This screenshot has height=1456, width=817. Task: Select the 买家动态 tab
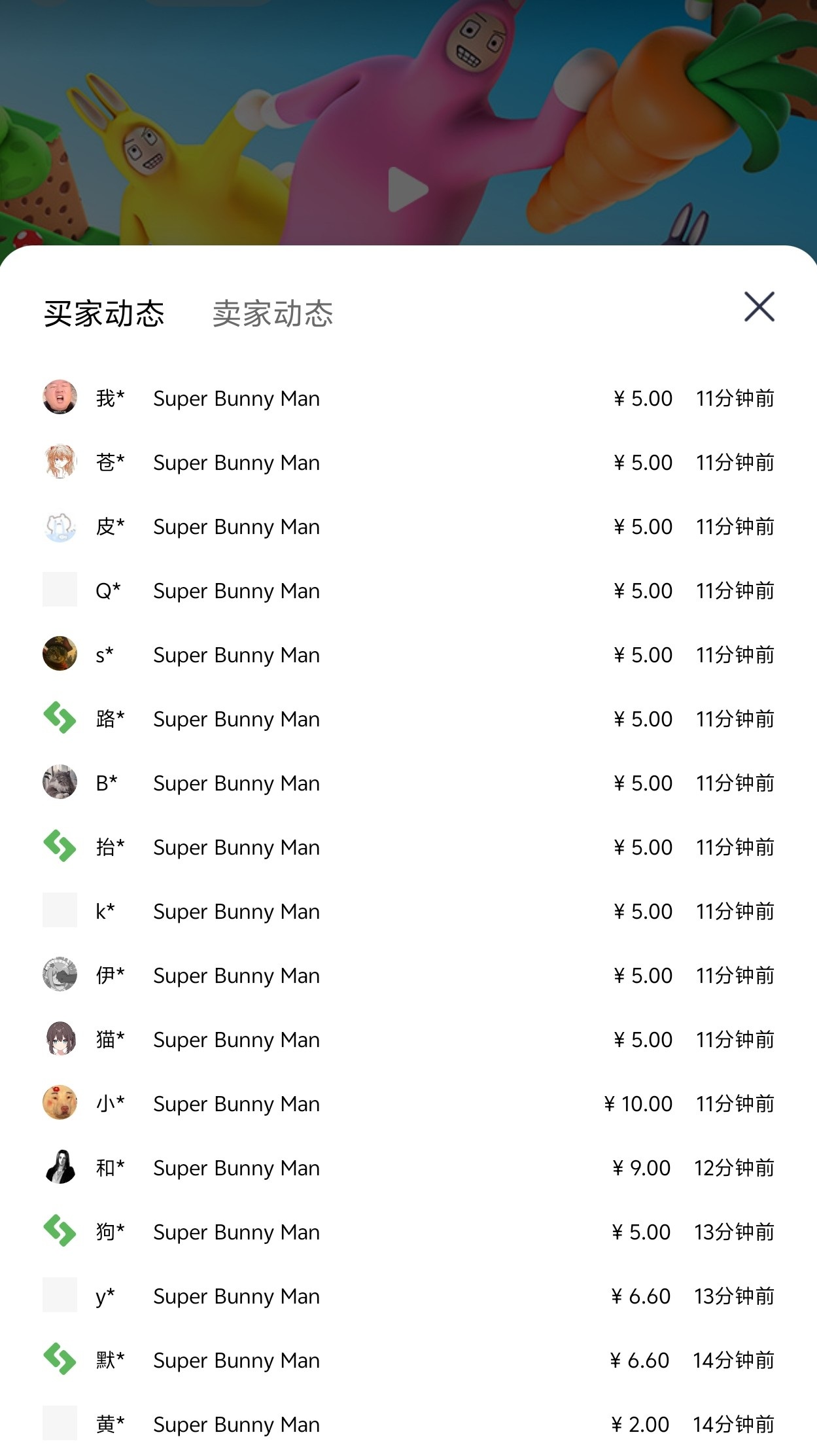[x=104, y=313]
